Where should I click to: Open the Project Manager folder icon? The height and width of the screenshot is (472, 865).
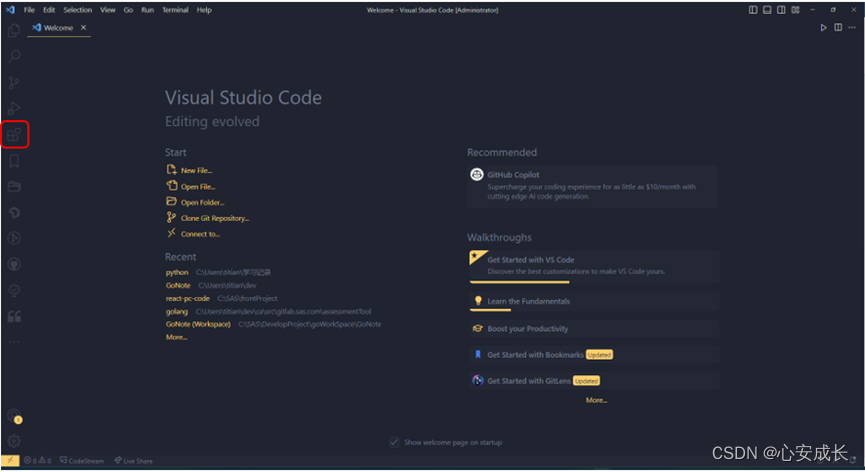pyautogui.click(x=14, y=186)
